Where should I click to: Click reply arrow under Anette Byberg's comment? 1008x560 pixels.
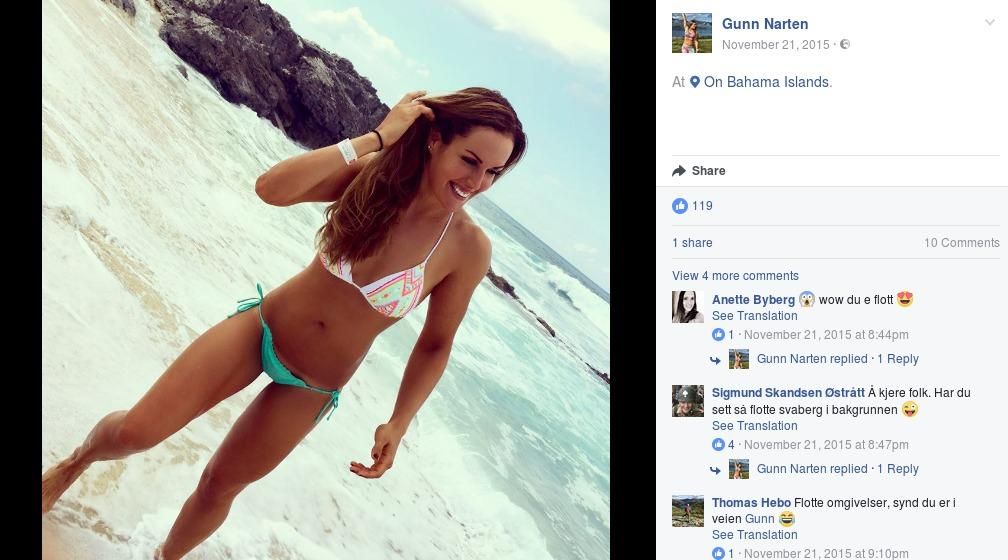coord(715,360)
